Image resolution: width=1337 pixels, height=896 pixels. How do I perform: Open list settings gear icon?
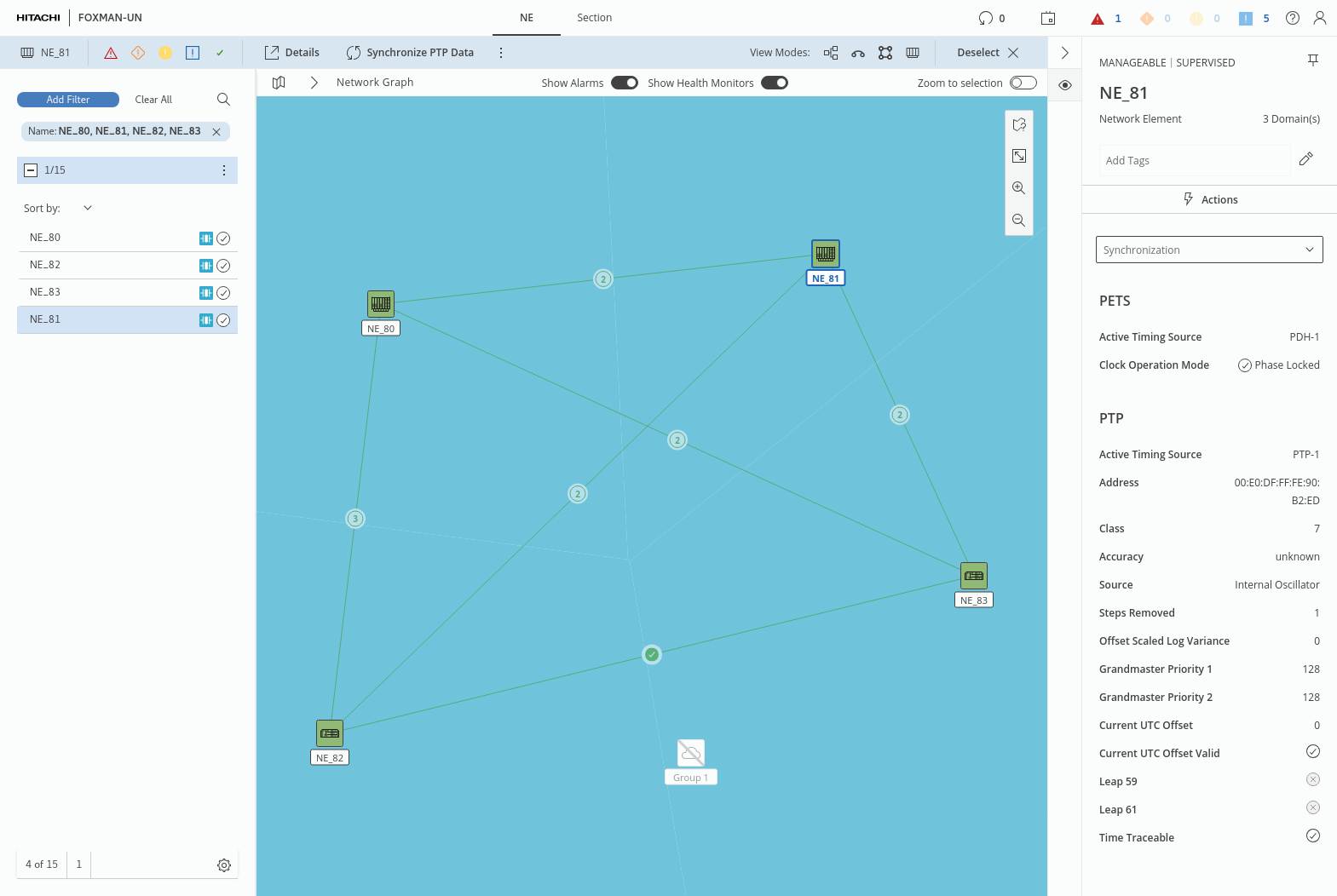(x=224, y=865)
